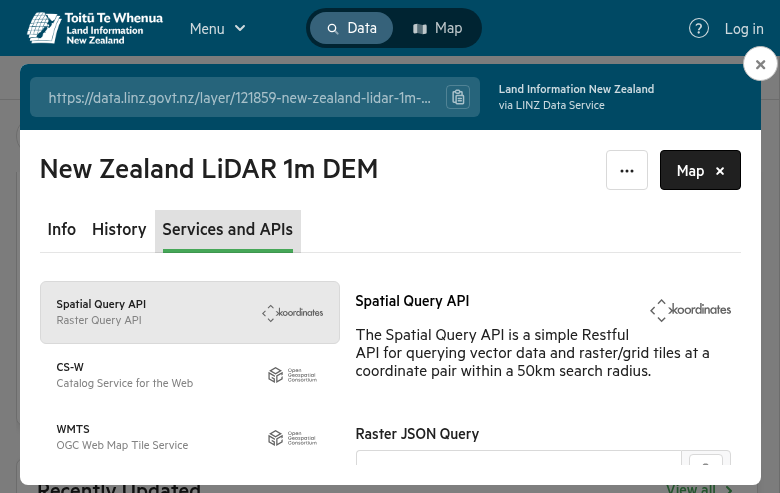The height and width of the screenshot is (493, 780).
Task: Click the folded map icon in Map toggle
Action: 420,29
